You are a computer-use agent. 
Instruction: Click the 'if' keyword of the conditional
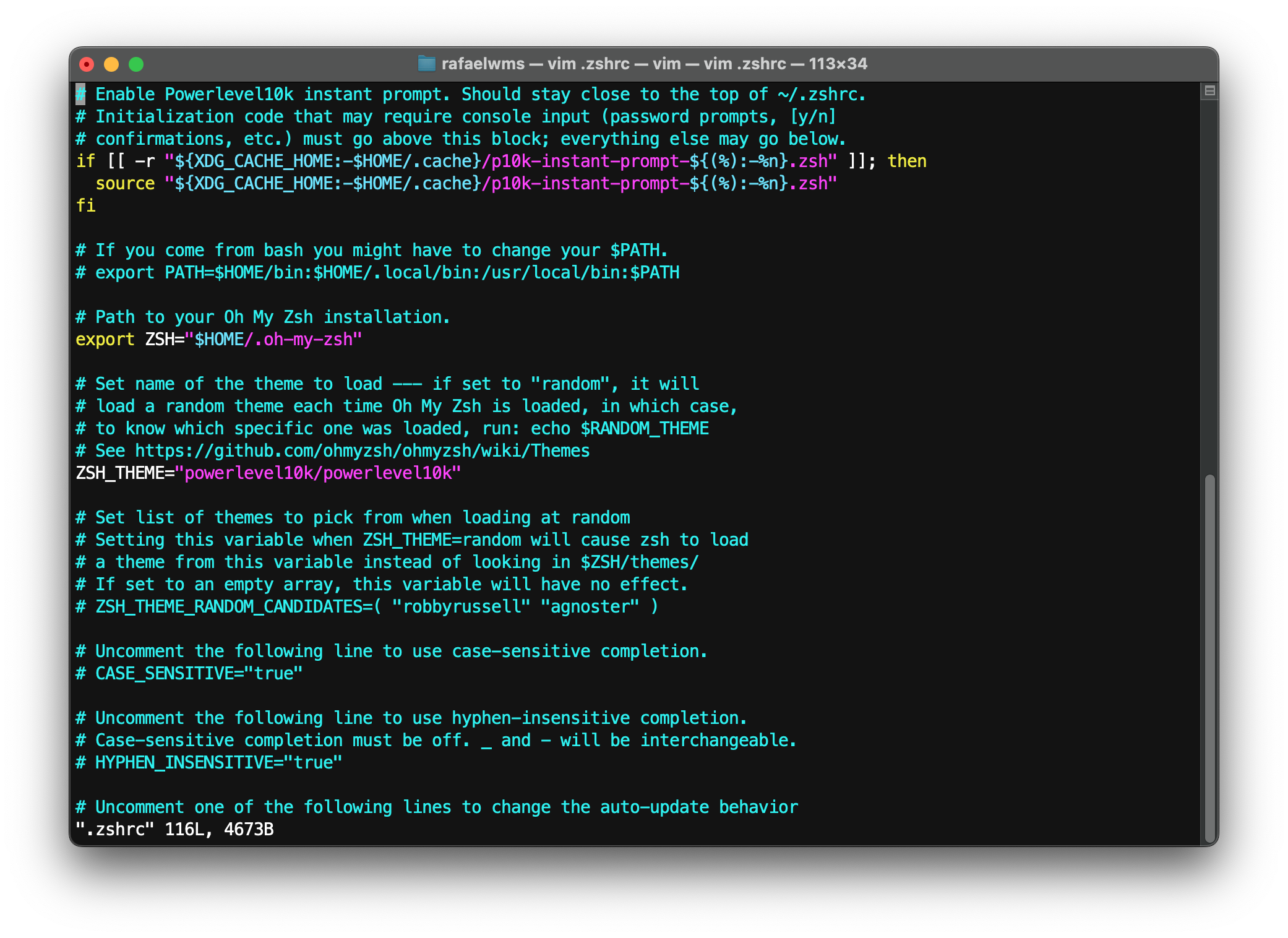coord(85,161)
